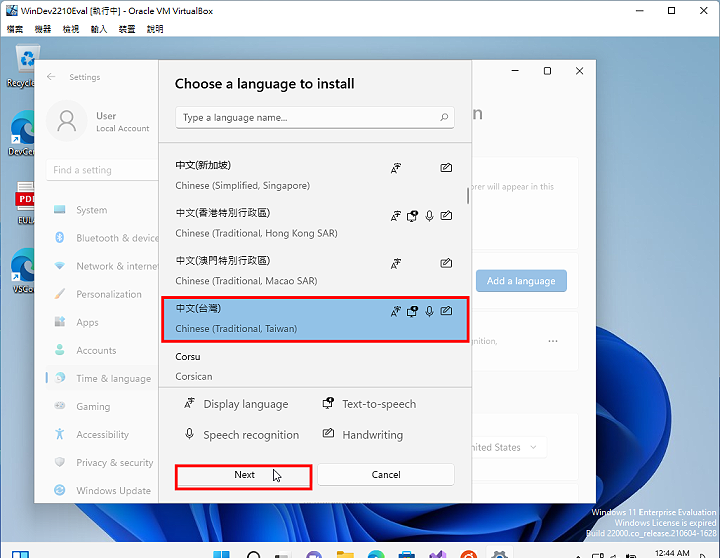Click the language list scrollbar thumb
The width and height of the screenshot is (725, 558).
(x=467, y=196)
